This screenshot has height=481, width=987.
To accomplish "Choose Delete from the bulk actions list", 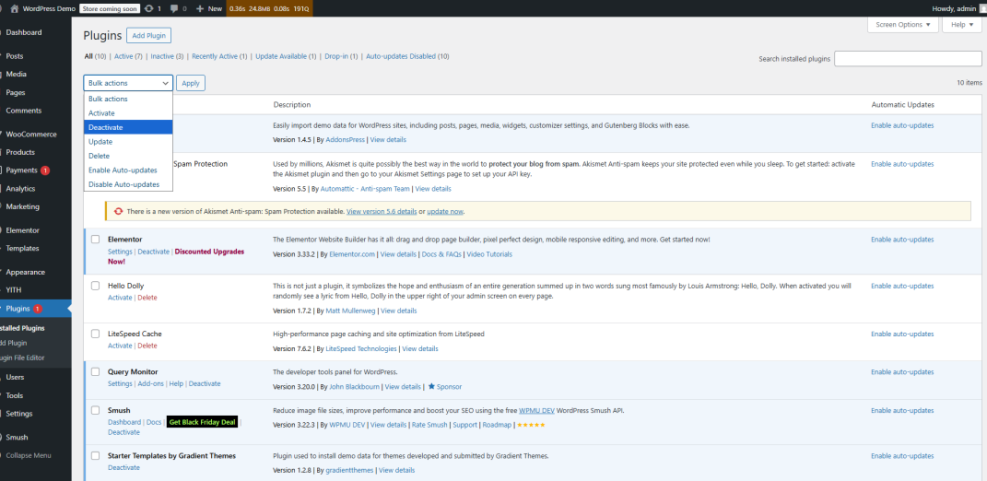I will [128, 156].
